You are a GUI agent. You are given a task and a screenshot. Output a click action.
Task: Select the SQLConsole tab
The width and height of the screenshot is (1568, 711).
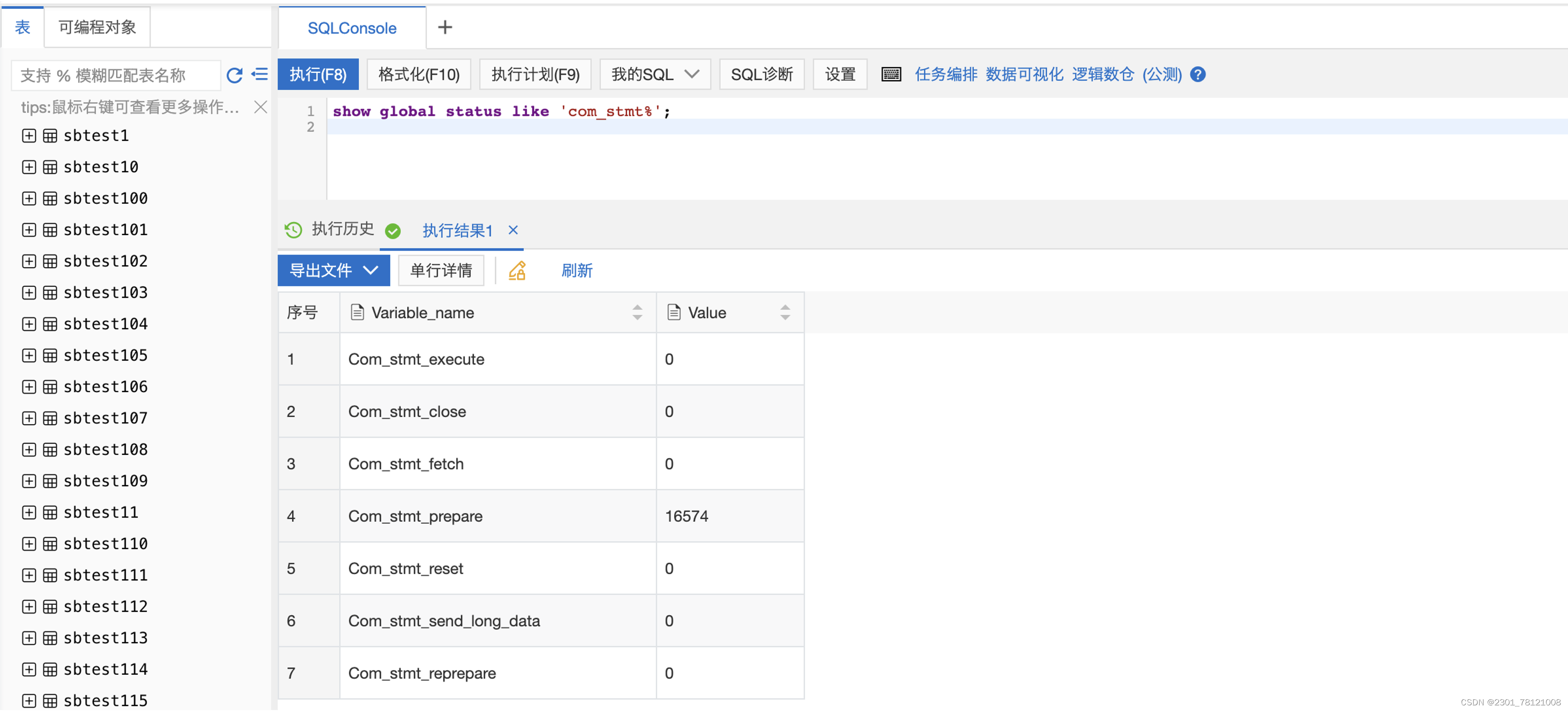pos(352,28)
